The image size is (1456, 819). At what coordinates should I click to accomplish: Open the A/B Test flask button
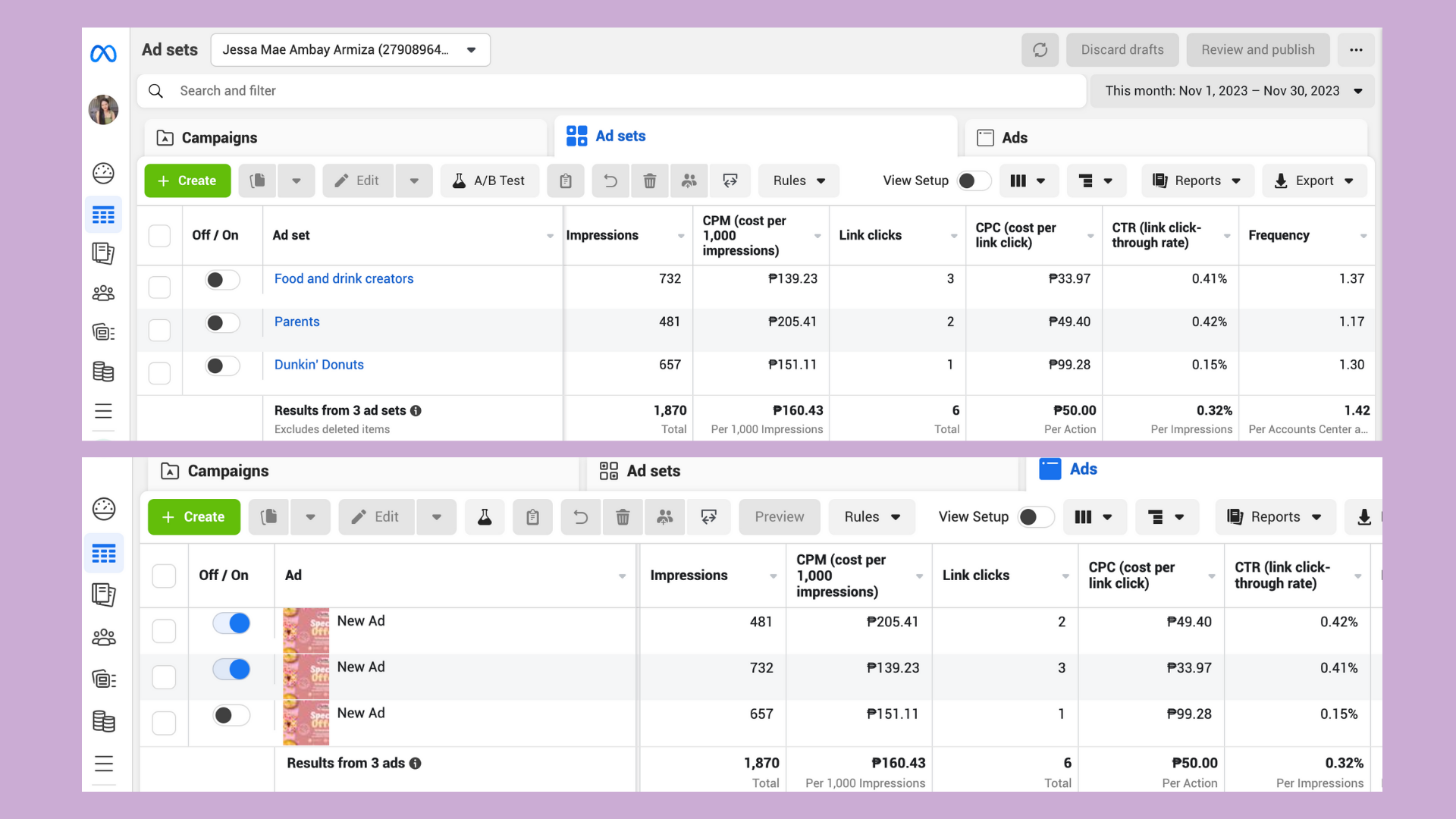[x=490, y=180]
